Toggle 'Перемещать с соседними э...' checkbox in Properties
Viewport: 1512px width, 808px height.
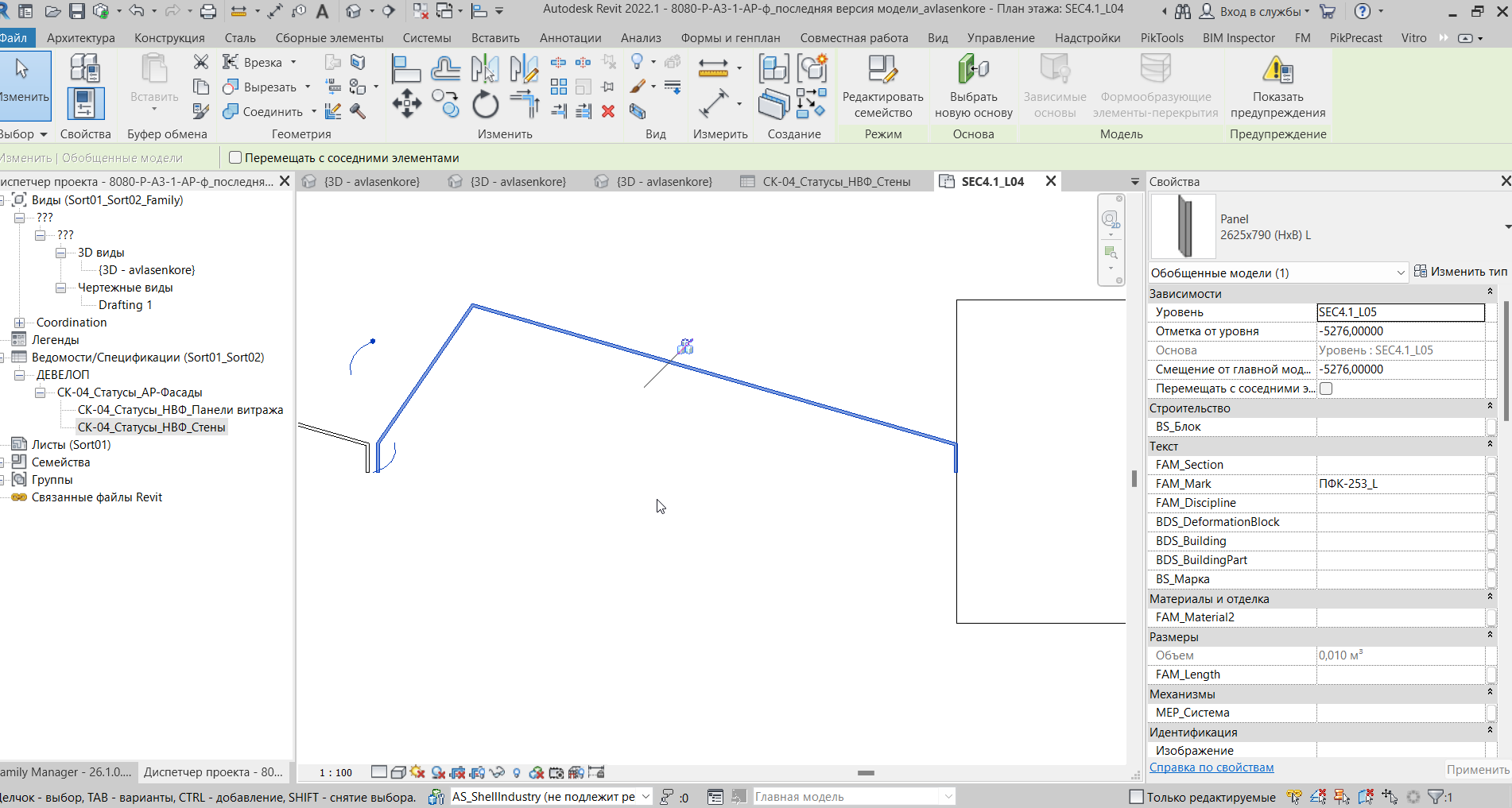(x=1326, y=389)
